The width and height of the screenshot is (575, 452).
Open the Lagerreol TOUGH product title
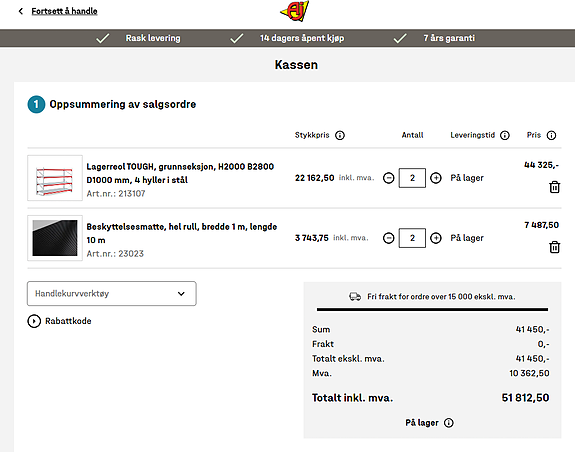[x=180, y=173]
